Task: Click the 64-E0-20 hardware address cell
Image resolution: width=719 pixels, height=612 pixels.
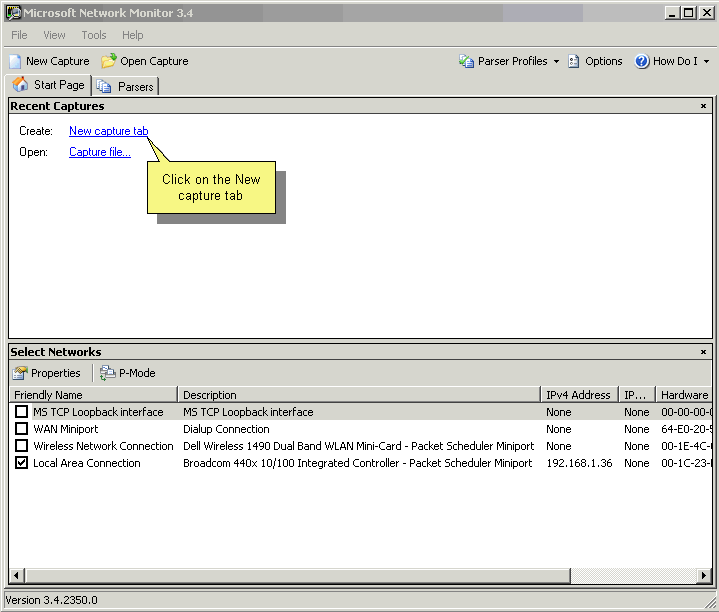Action: tap(686, 429)
